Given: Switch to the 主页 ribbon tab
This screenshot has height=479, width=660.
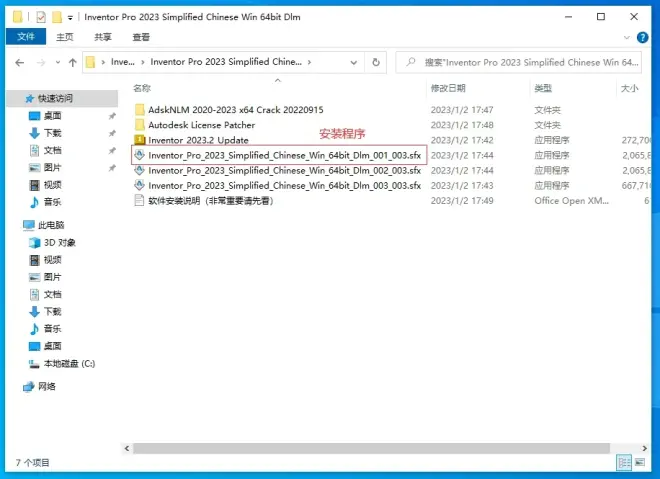Looking at the screenshot, I should (x=65, y=37).
